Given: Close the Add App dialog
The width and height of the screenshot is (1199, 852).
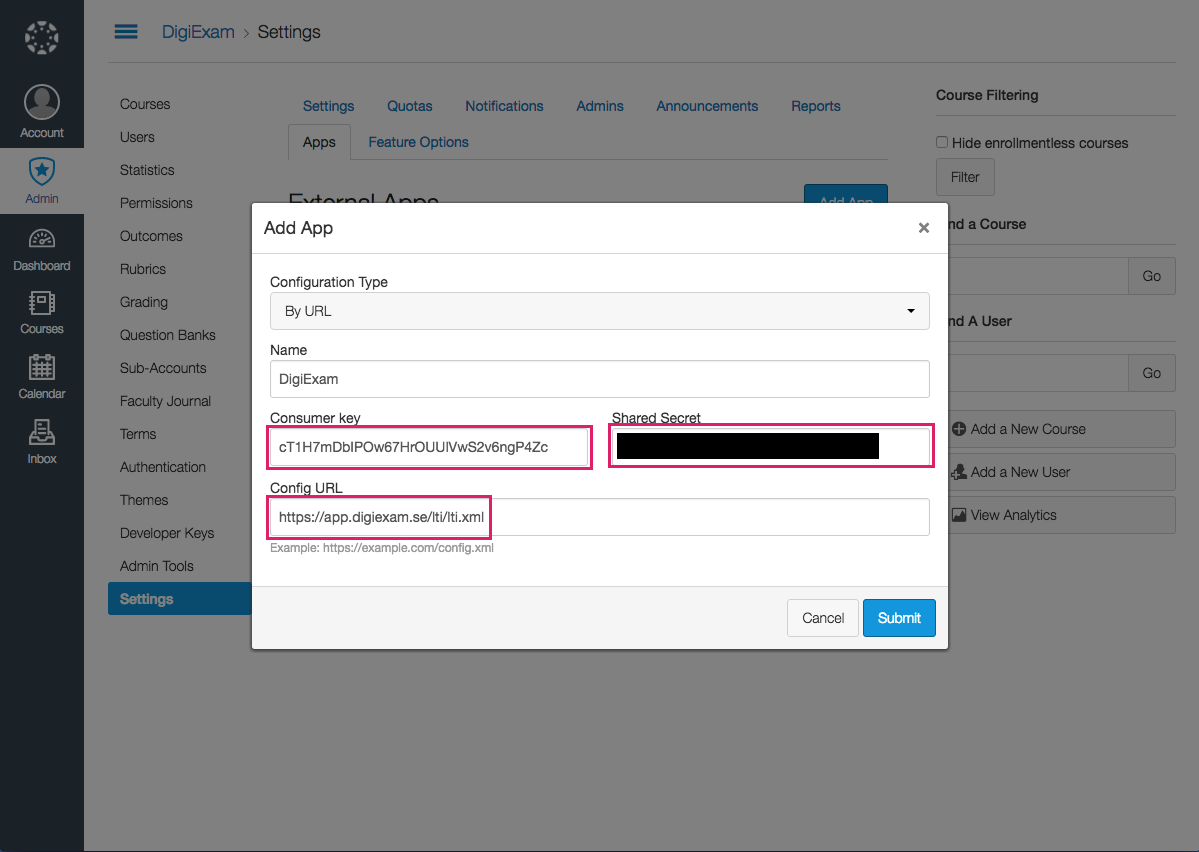Looking at the screenshot, I should pos(924,228).
